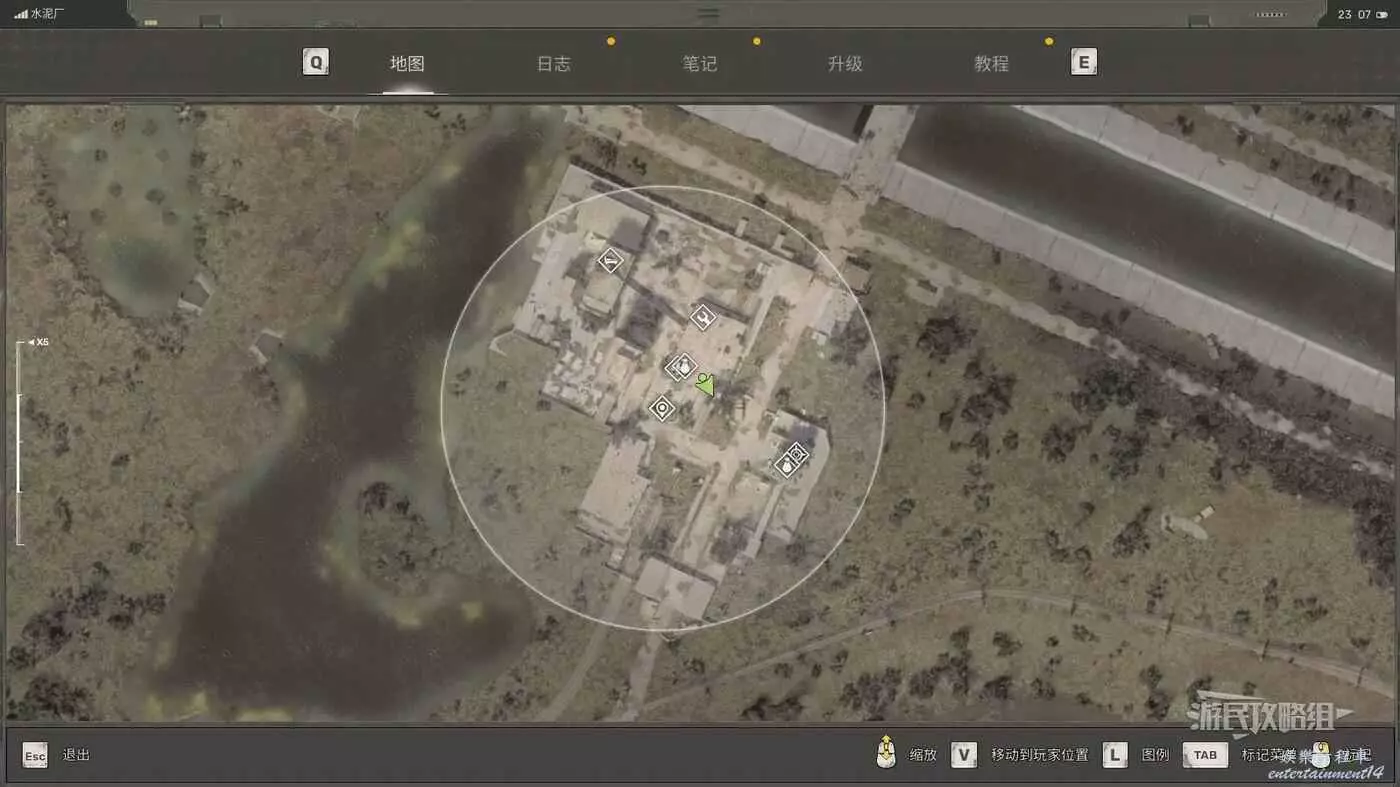The height and width of the screenshot is (787, 1400).
Task: Go to the 升级 (Upgrades) tab
Action: click(845, 64)
